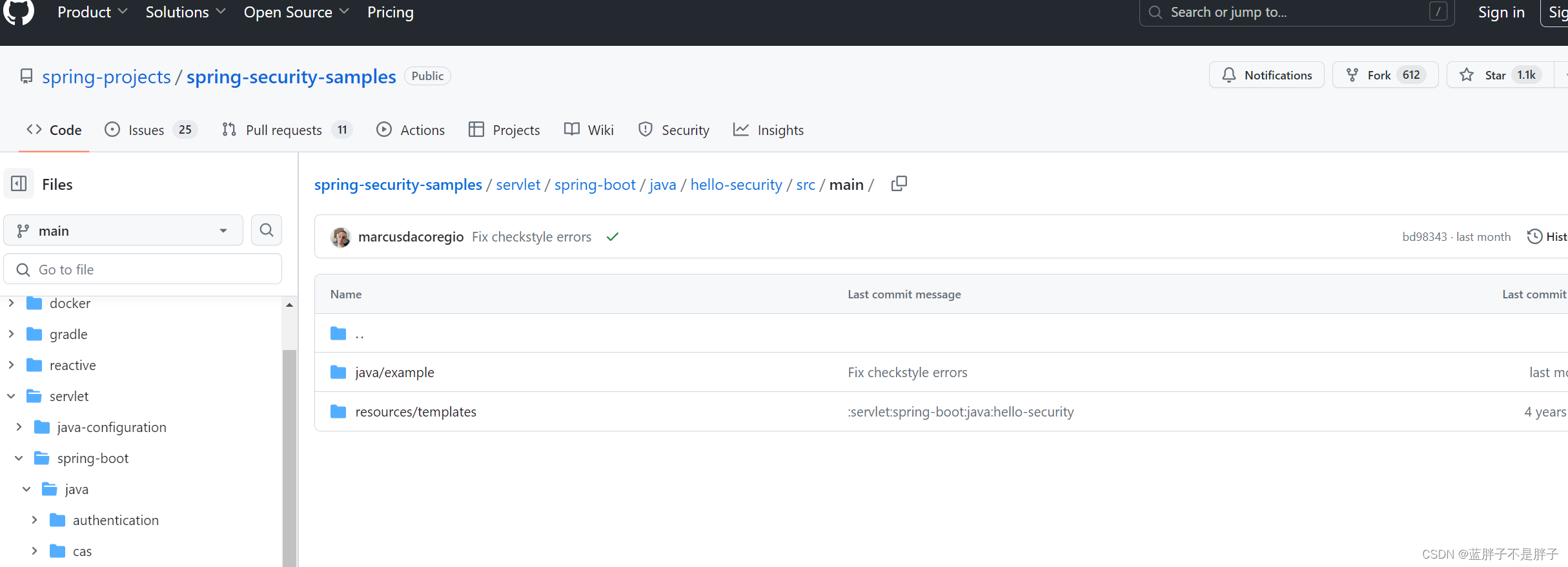
Task: Open the Projects tab
Action: pos(504,130)
